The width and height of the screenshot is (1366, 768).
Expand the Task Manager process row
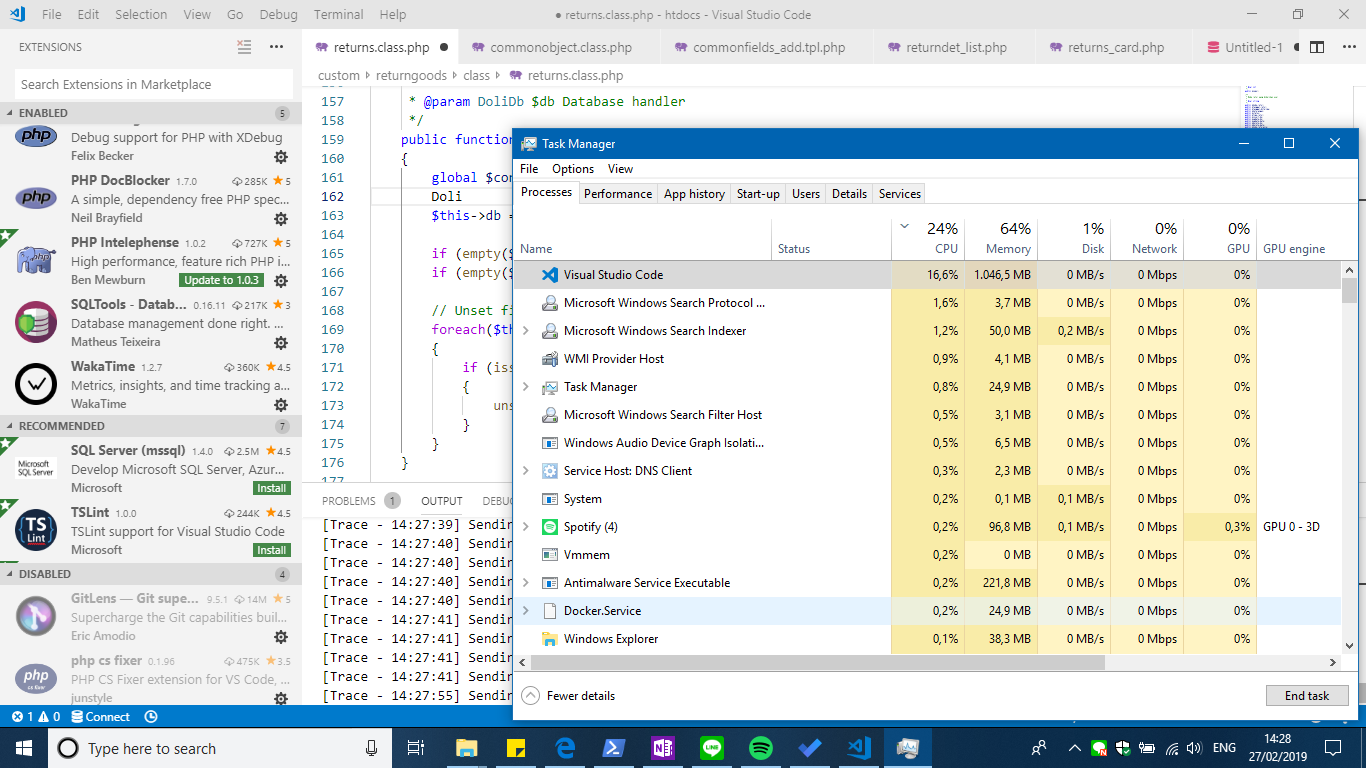point(526,387)
